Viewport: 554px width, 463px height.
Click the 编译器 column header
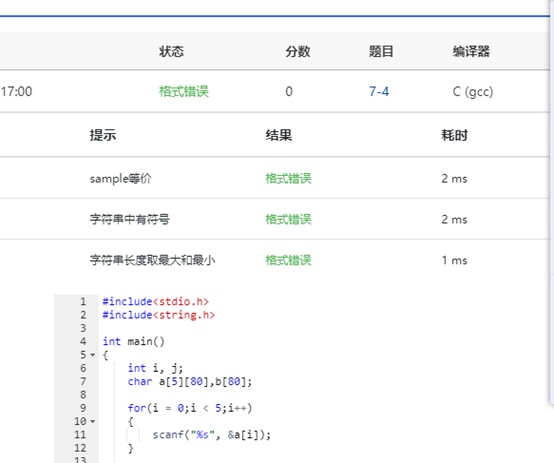[x=471, y=51]
